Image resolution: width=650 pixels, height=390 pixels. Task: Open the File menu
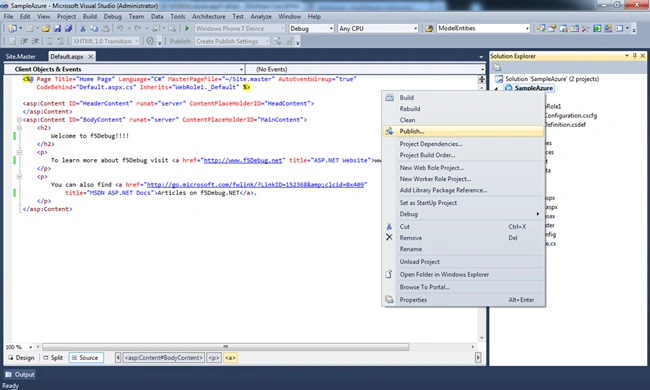[x=8, y=17]
